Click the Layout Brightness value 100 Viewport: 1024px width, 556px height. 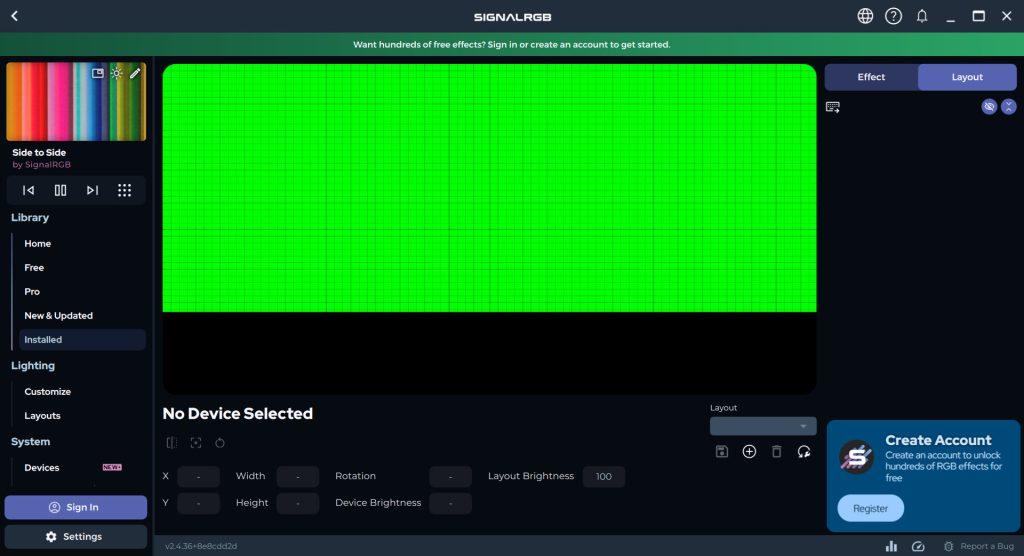point(603,476)
